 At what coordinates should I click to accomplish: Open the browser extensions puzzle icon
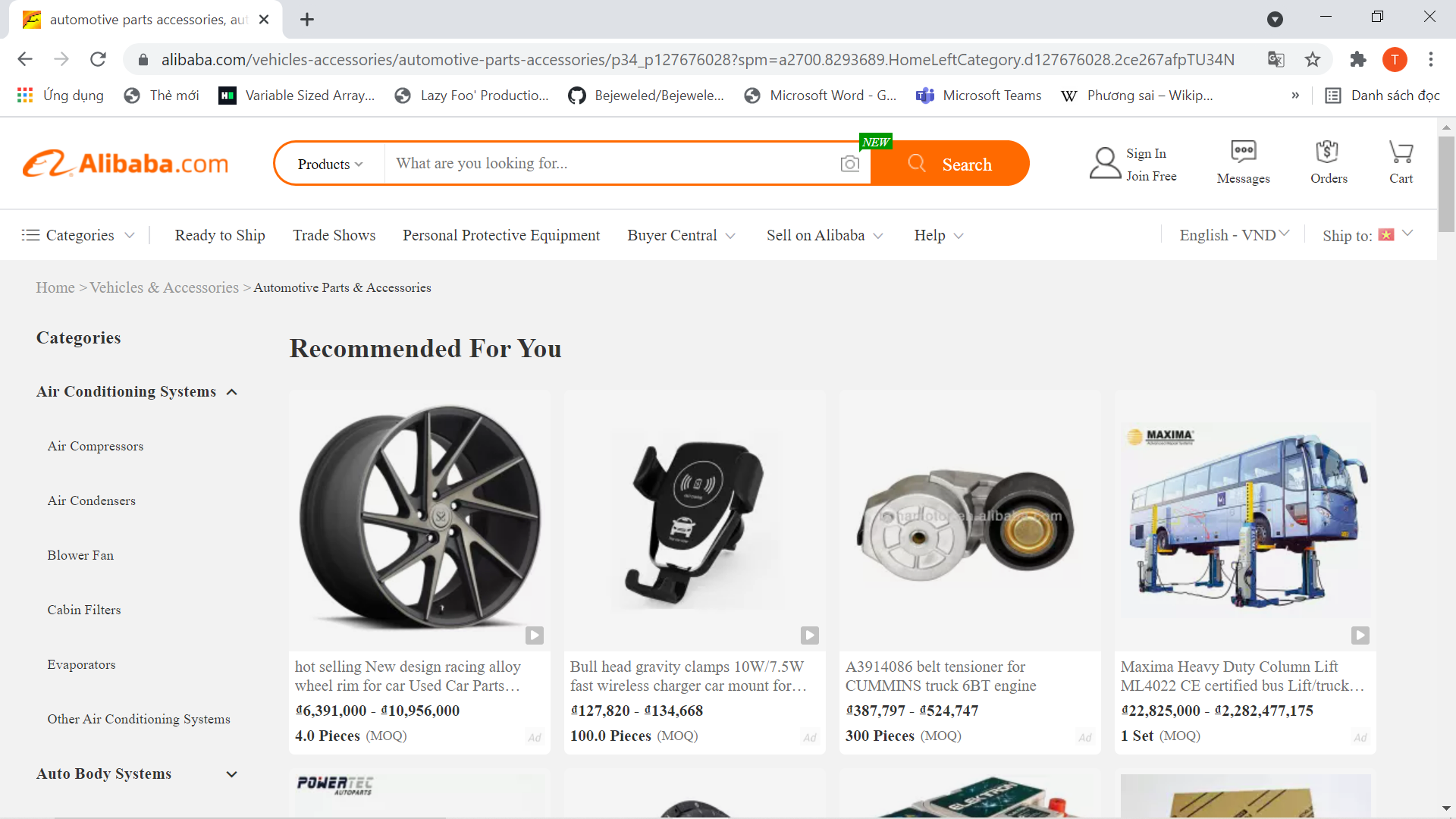(1358, 59)
